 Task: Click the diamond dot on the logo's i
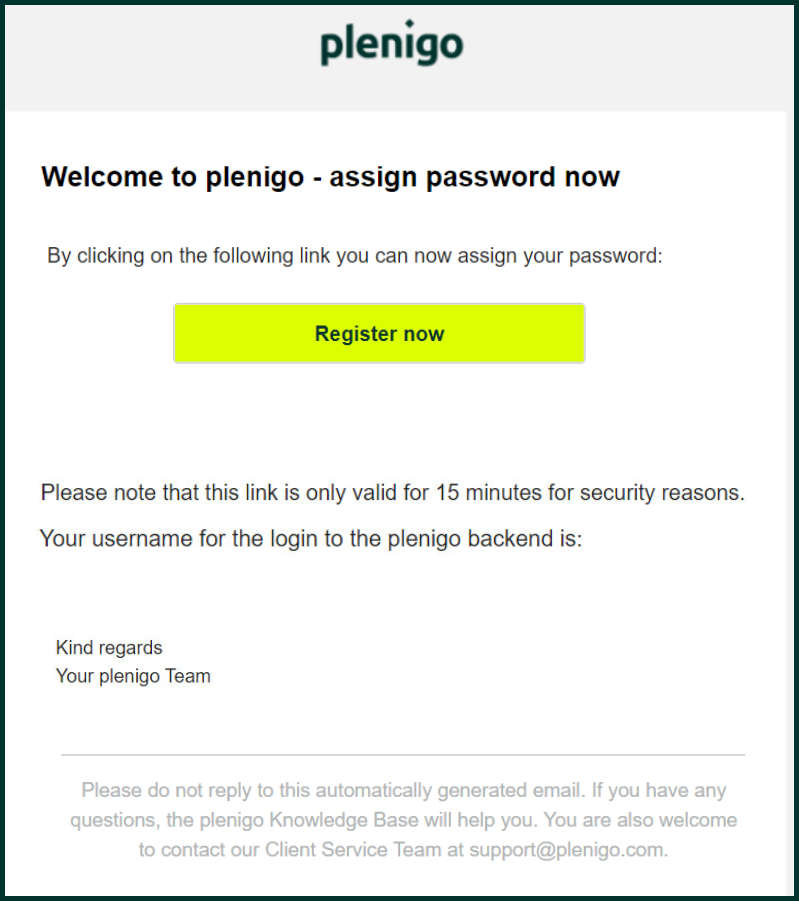coord(409,24)
